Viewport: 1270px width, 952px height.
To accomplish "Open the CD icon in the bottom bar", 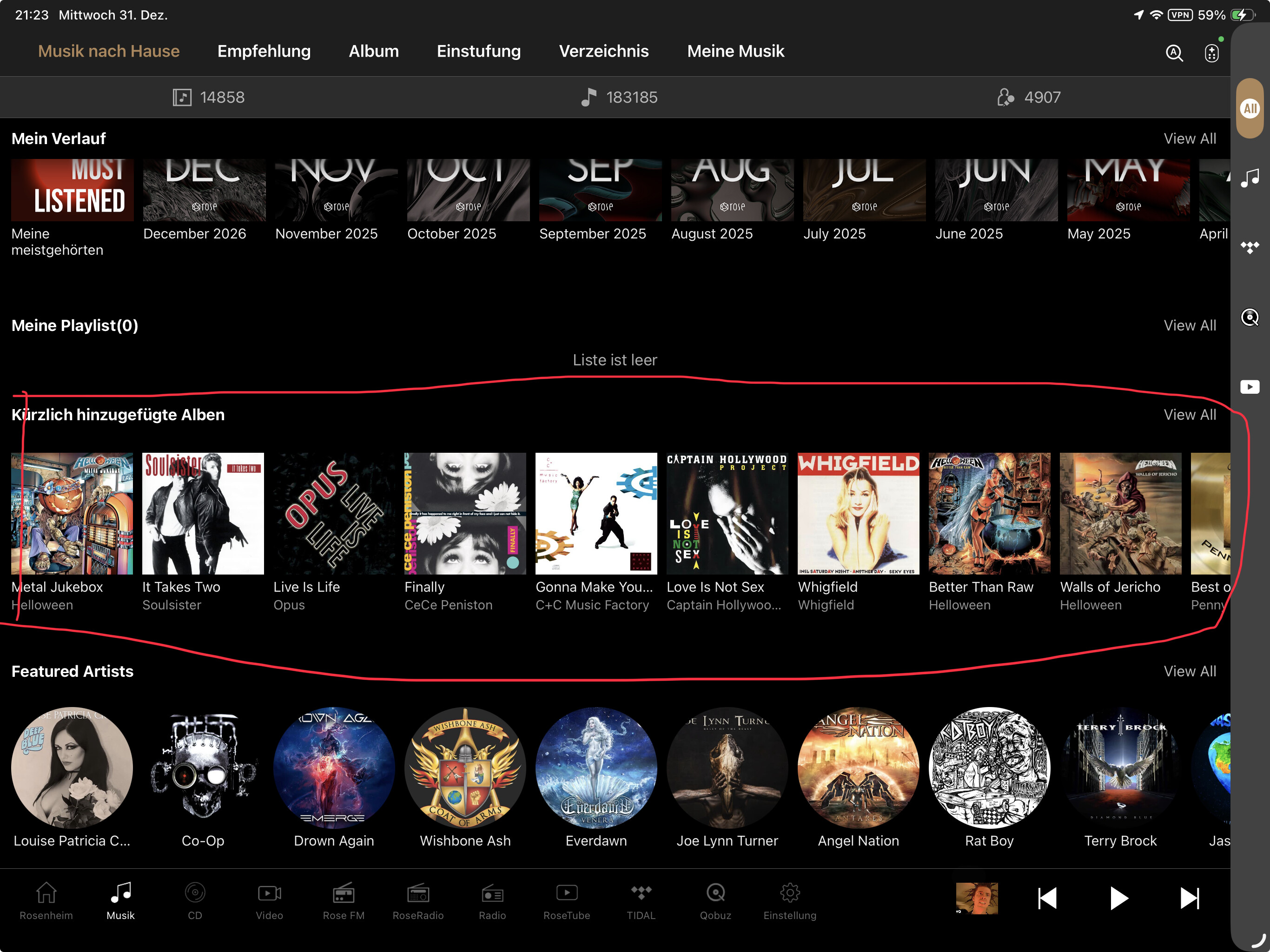I will point(195,901).
